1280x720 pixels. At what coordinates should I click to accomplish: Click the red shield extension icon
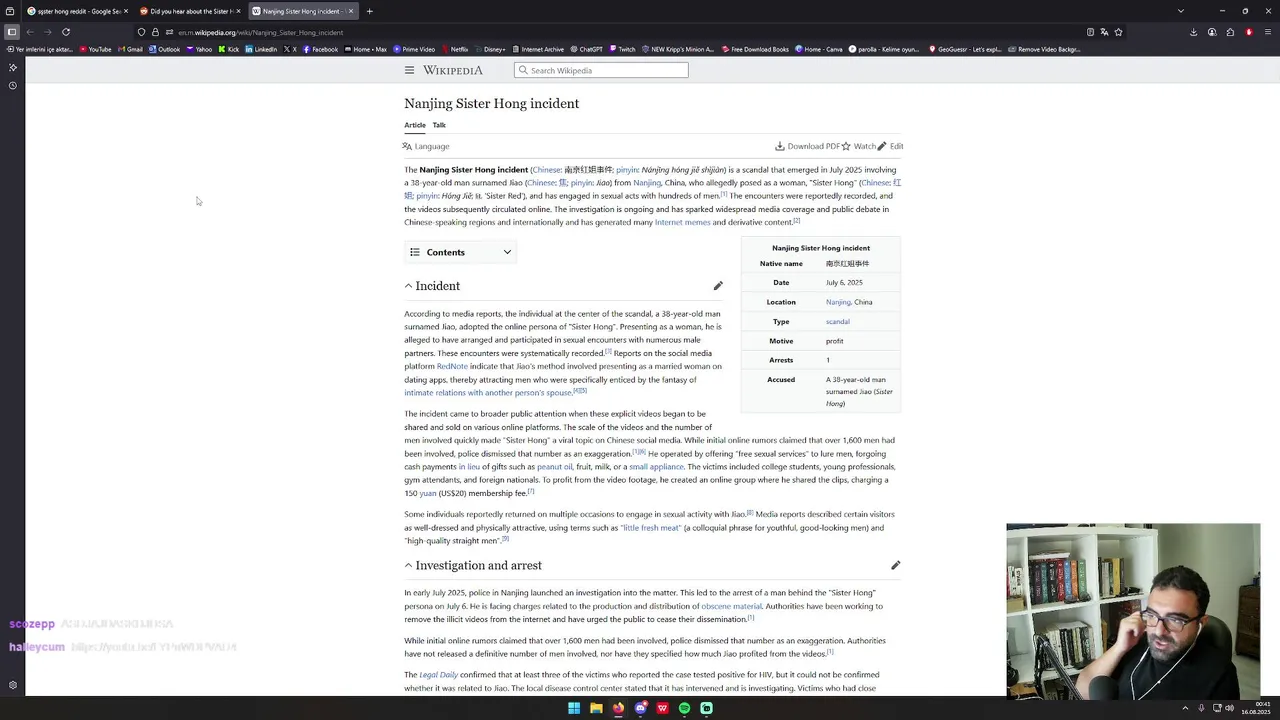[1249, 32]
